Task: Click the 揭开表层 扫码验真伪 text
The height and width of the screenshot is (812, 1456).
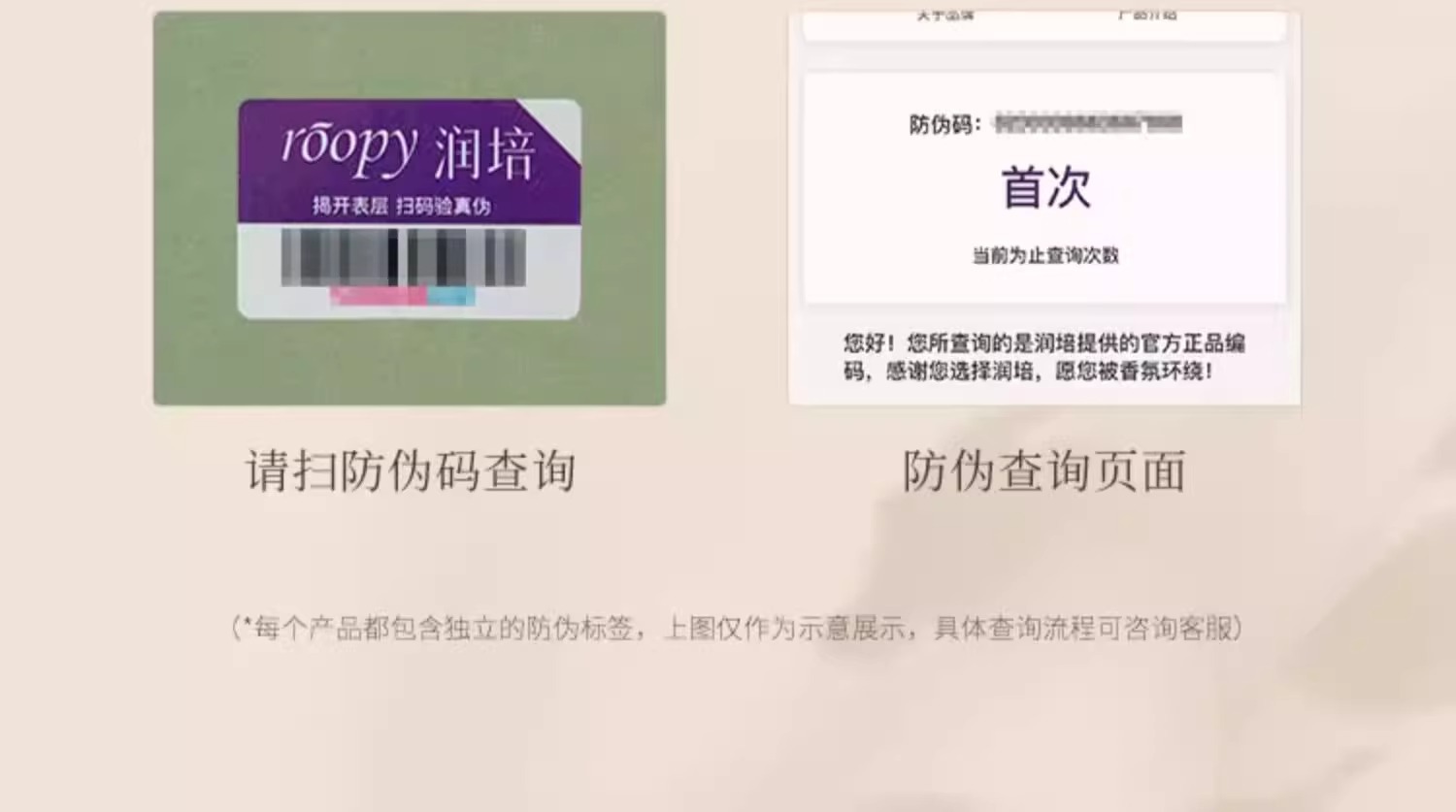Action: [x=401, y=206]
